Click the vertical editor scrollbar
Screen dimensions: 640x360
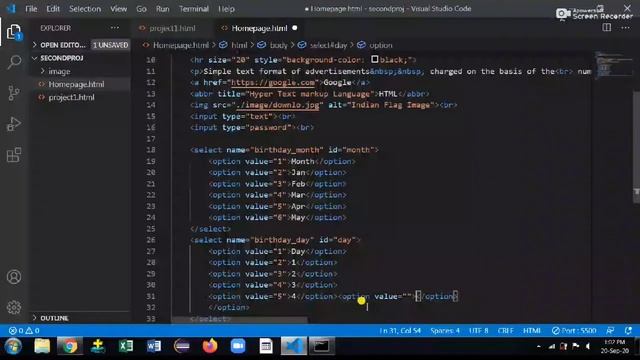click(636, 147)
